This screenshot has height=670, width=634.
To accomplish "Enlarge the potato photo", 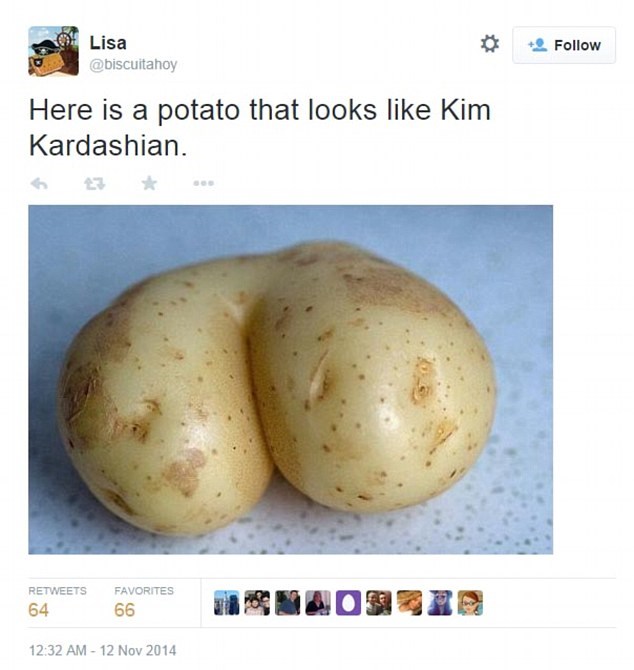I will [x=291, y=379].
